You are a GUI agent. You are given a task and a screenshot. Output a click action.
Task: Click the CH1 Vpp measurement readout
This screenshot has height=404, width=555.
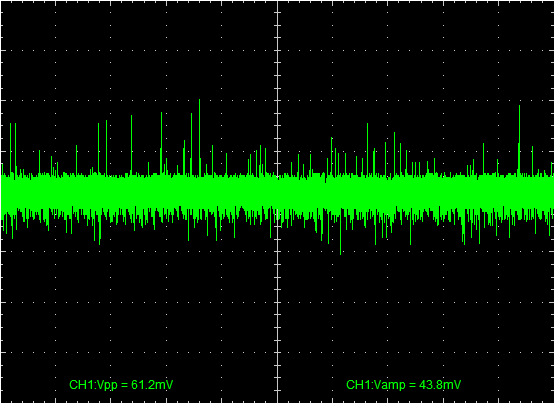coord(121,385)
